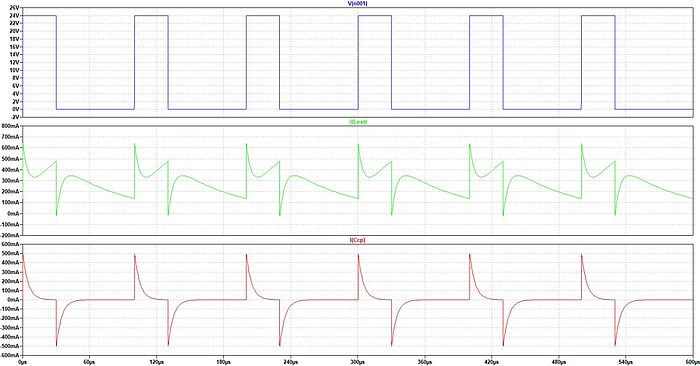Image resolution: width=700 pixels, height=366 pixels.
Task: Click the 700mA label in middle pane
Action: 11,137
